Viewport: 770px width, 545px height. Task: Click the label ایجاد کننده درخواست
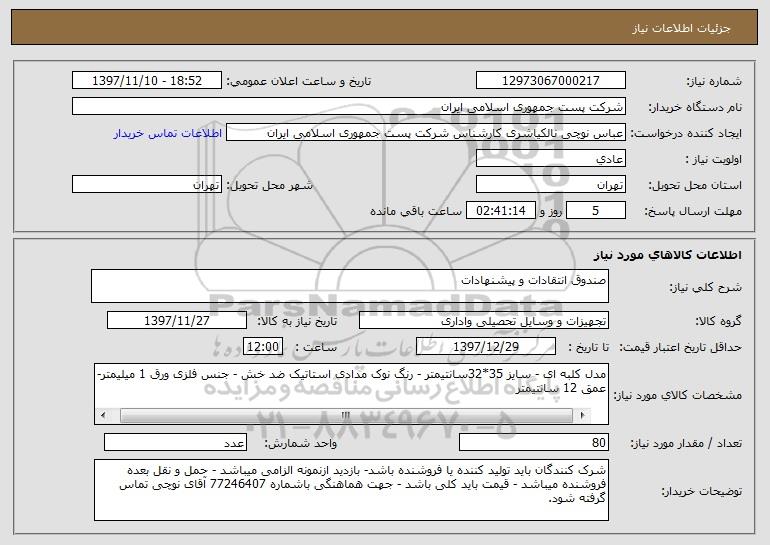click(686, 134)
